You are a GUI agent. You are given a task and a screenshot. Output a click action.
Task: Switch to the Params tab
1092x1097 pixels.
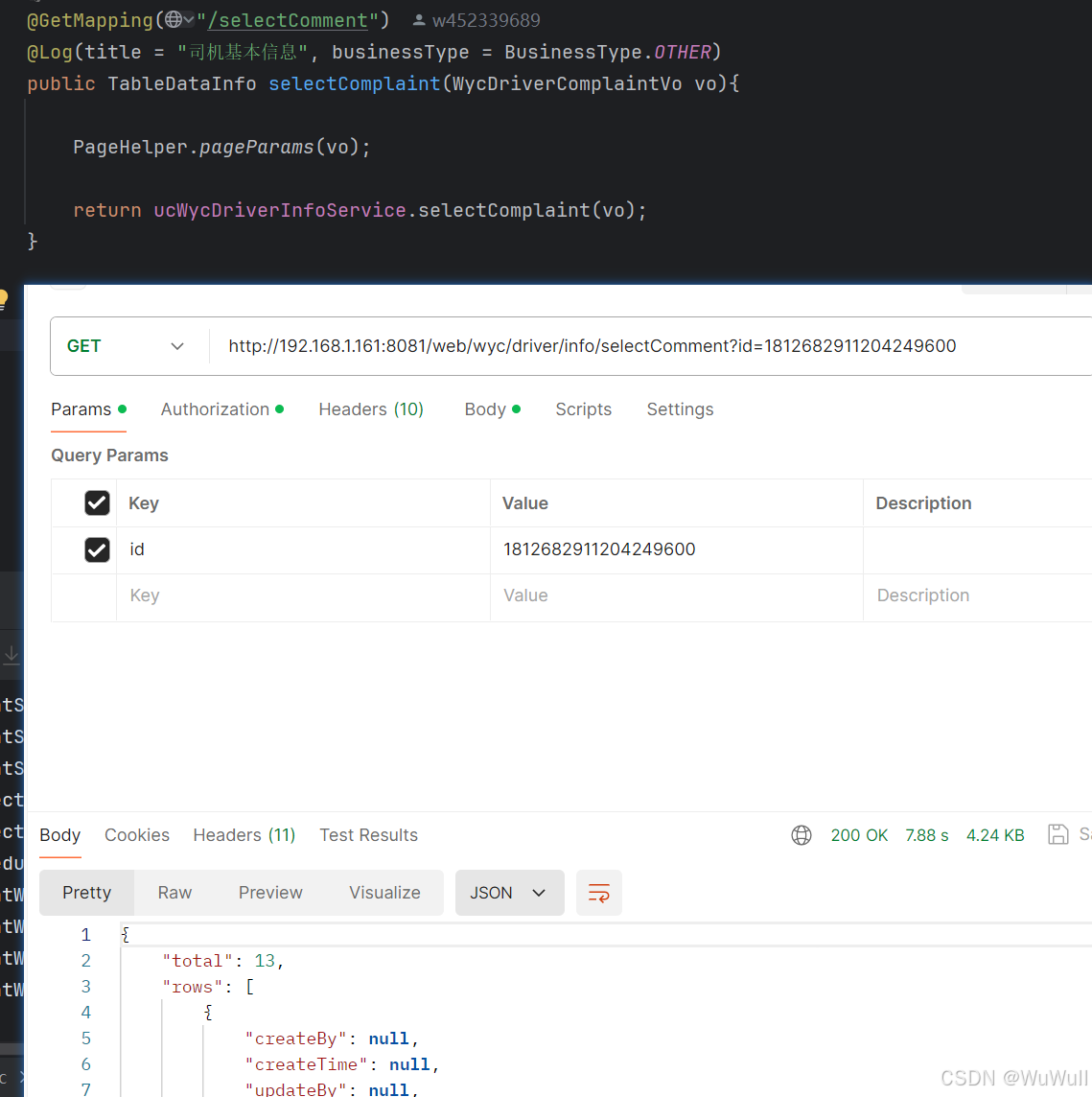pyautogui.click(x=88, y=409)
